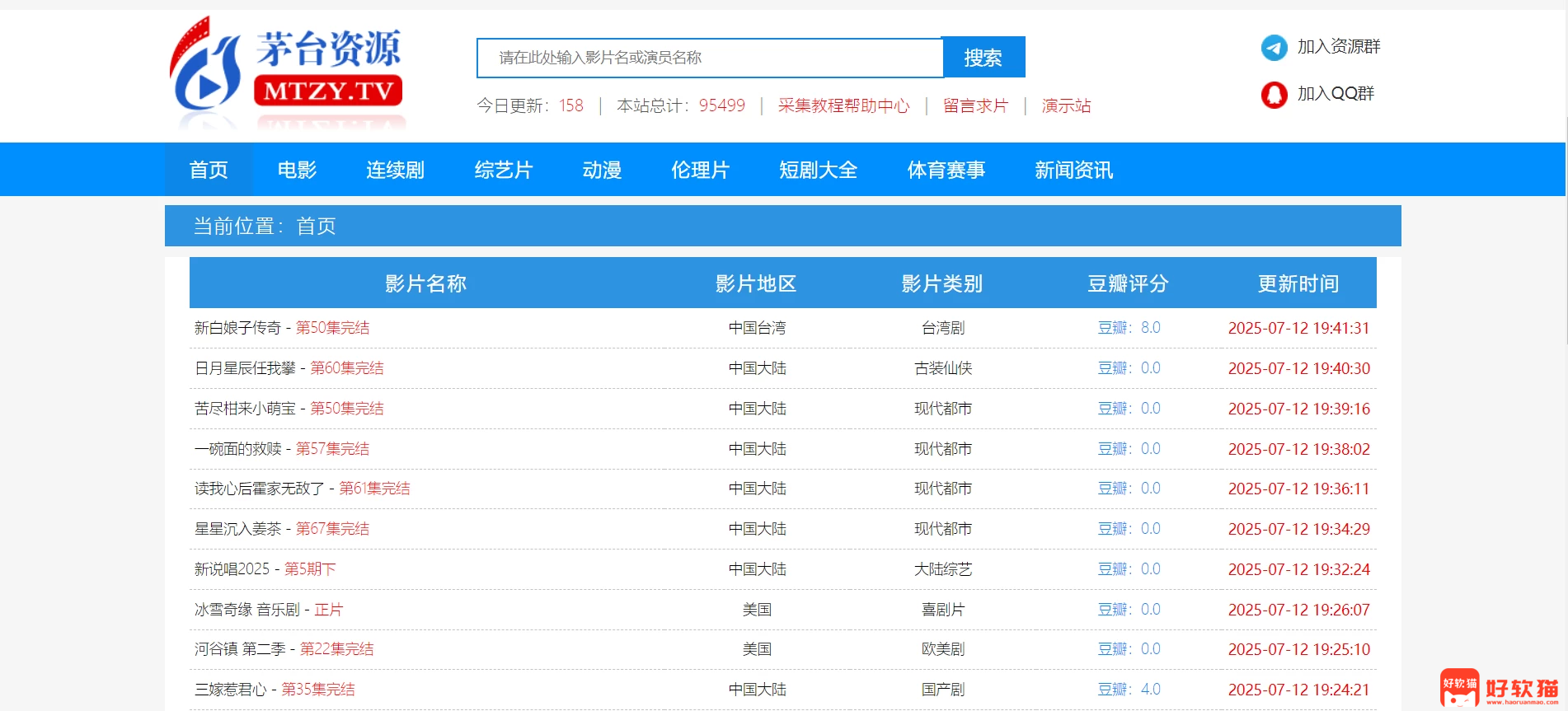
Task: Open the 演示站 link
Action: (x=1066, y=105)
